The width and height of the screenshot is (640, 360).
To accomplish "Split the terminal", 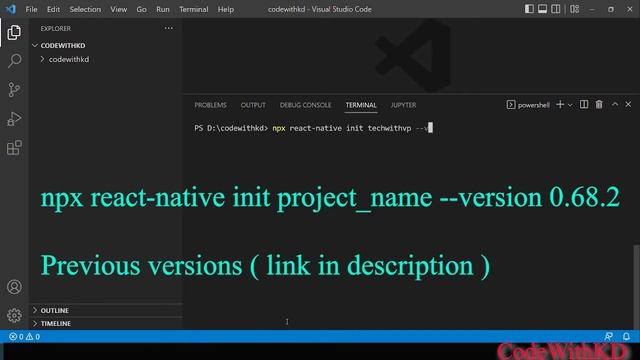I will coord(584,105).
